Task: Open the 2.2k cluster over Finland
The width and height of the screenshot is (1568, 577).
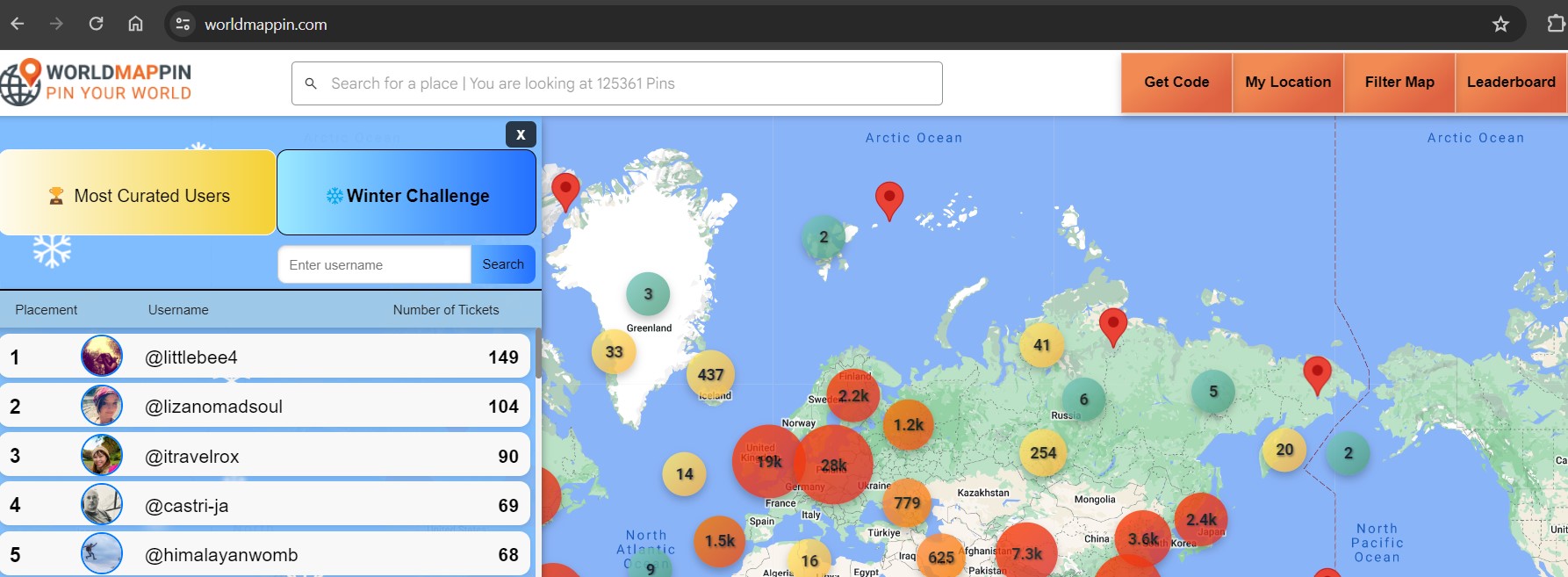Action: click(x=852, y=395)
